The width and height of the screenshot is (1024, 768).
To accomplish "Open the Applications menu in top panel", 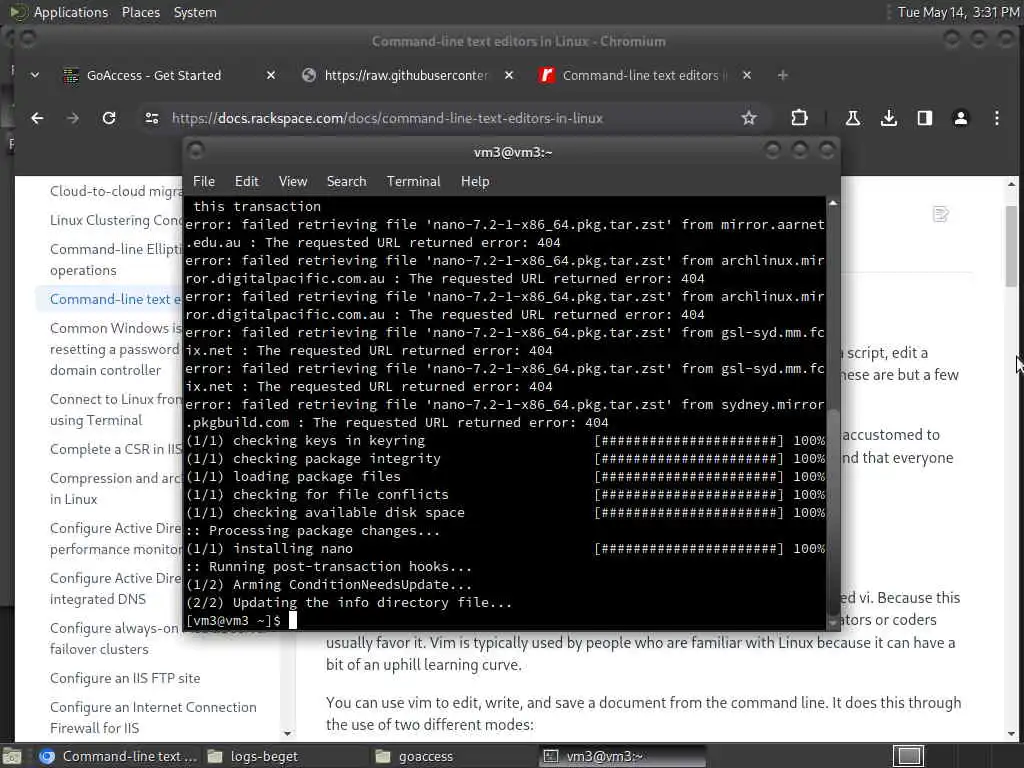I will [71, 12].
